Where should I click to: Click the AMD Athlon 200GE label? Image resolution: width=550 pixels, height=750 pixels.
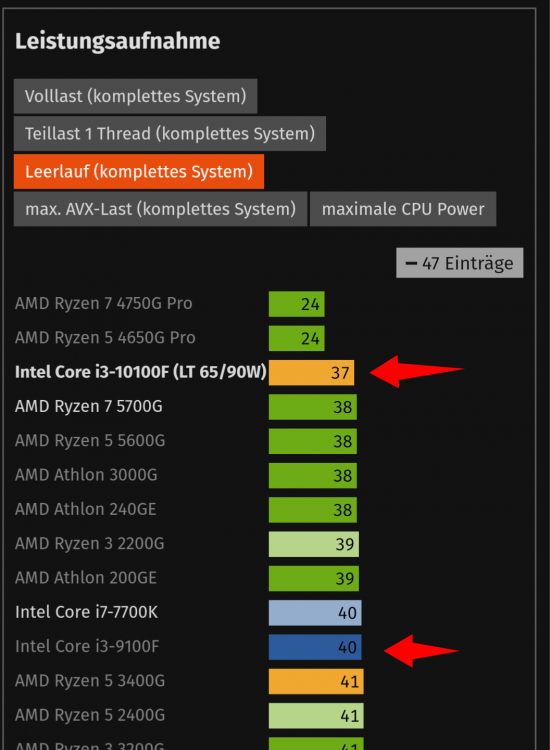tap(86, 578)
